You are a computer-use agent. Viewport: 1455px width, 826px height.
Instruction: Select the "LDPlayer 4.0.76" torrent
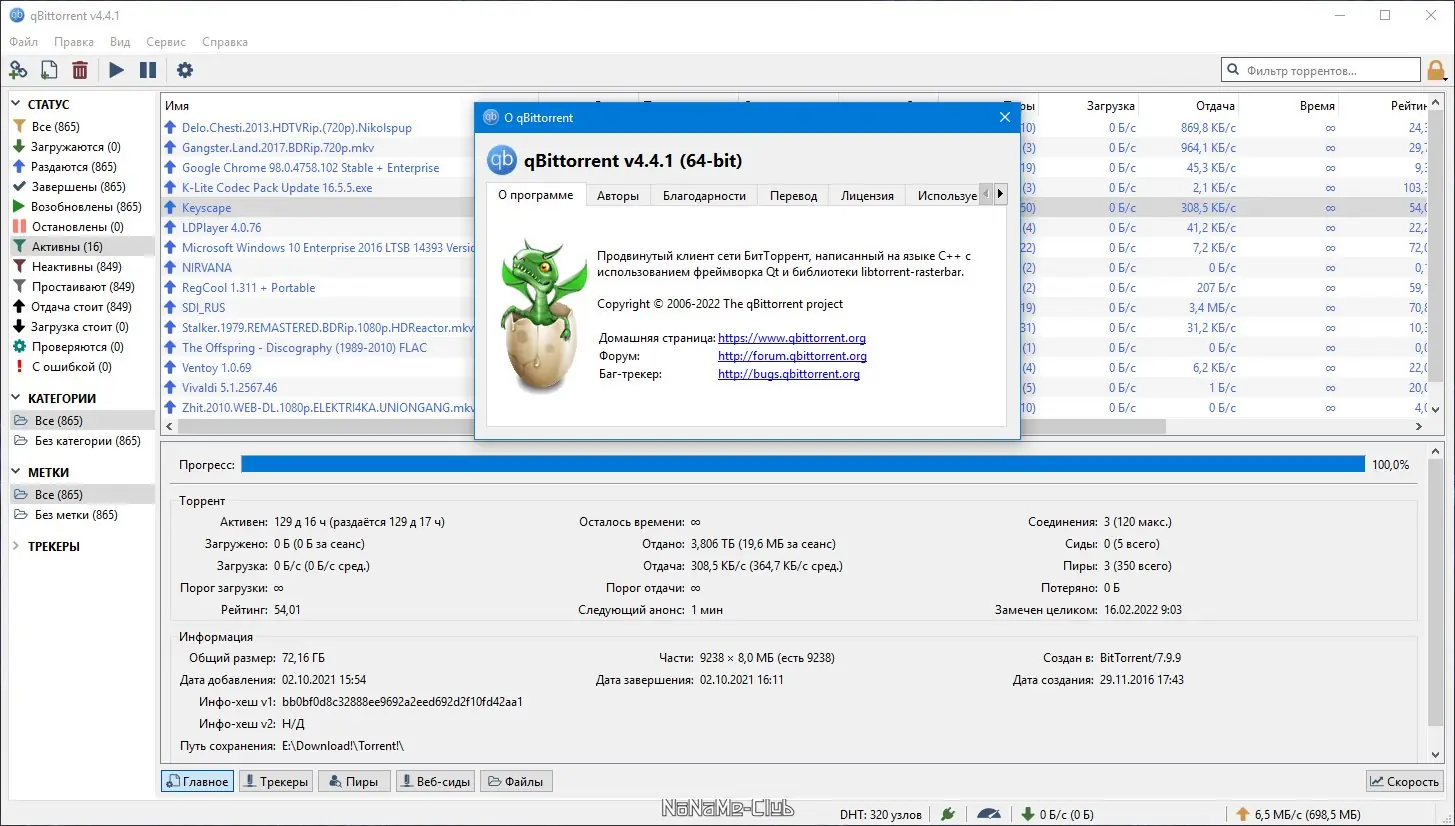[x=221, y=228]
